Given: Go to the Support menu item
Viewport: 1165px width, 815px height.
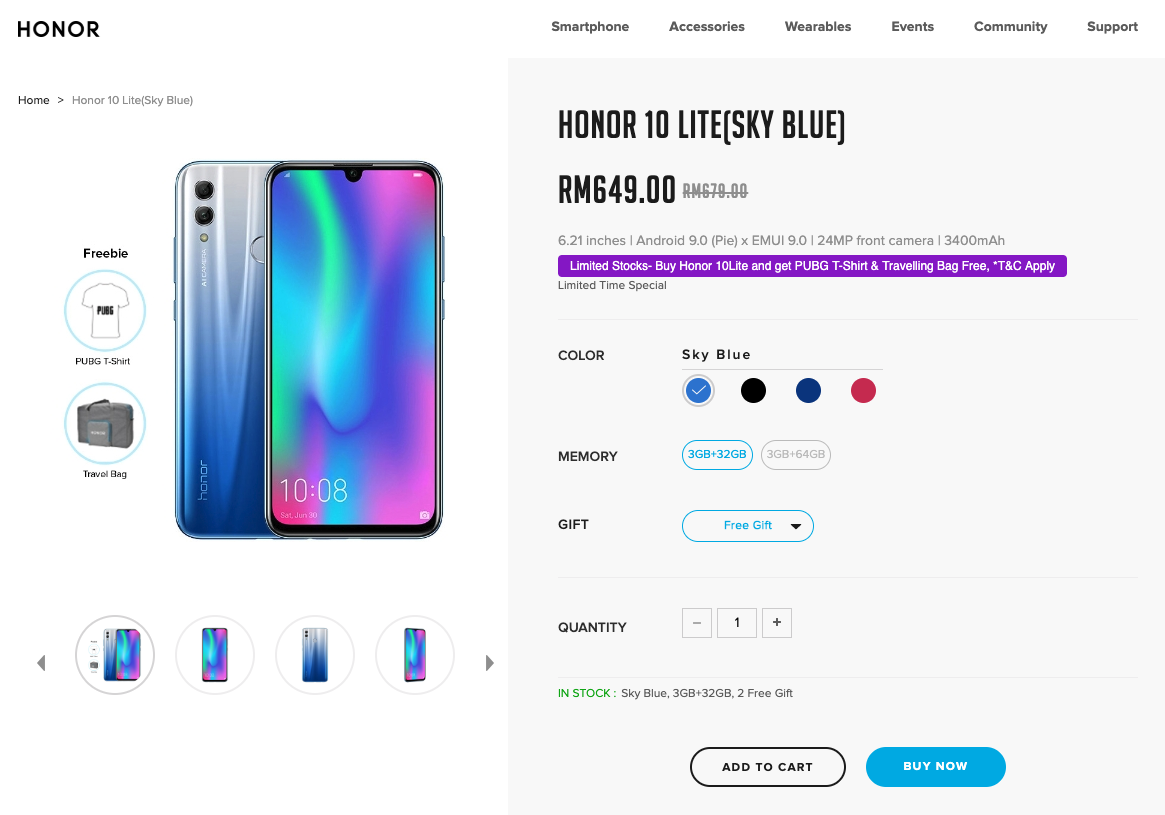Looking at the screenshot, I should pyautogui.click(x=1112, y=27).
